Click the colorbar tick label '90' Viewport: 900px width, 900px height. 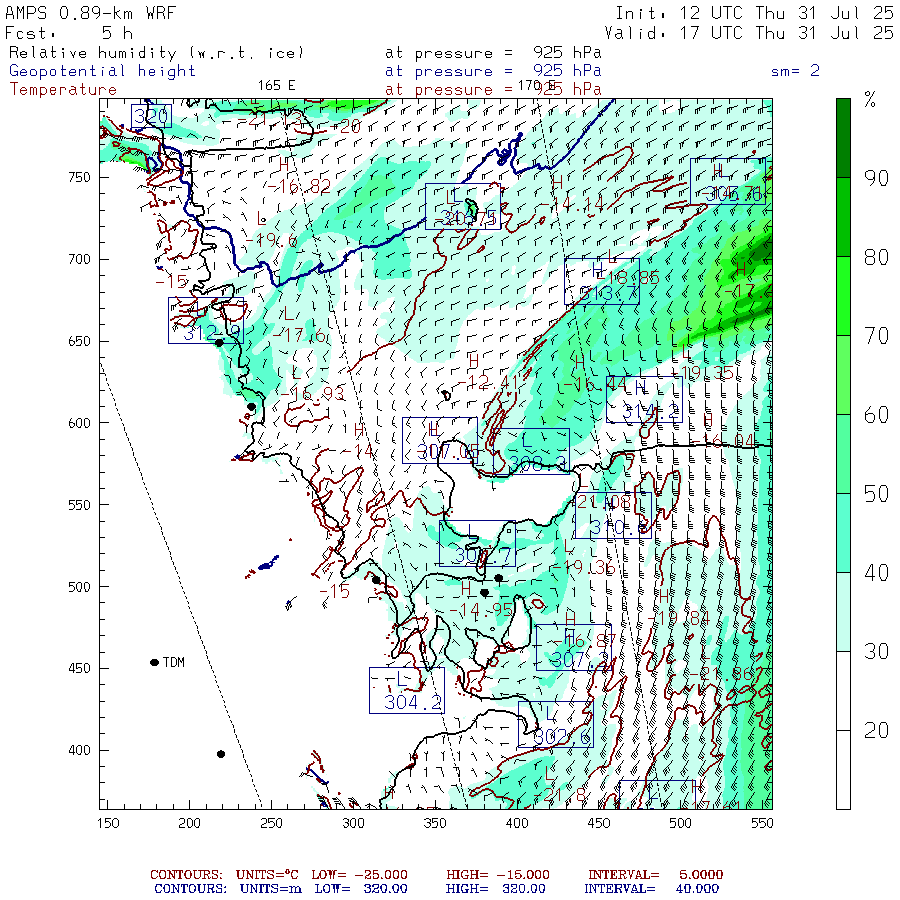876,178
